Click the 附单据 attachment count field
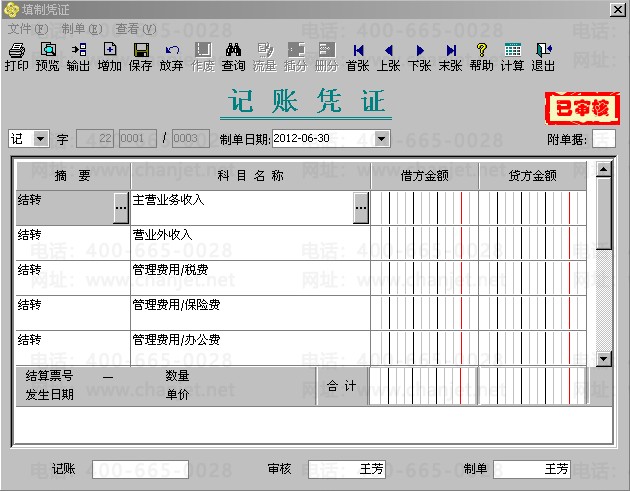 click(603, 138)
